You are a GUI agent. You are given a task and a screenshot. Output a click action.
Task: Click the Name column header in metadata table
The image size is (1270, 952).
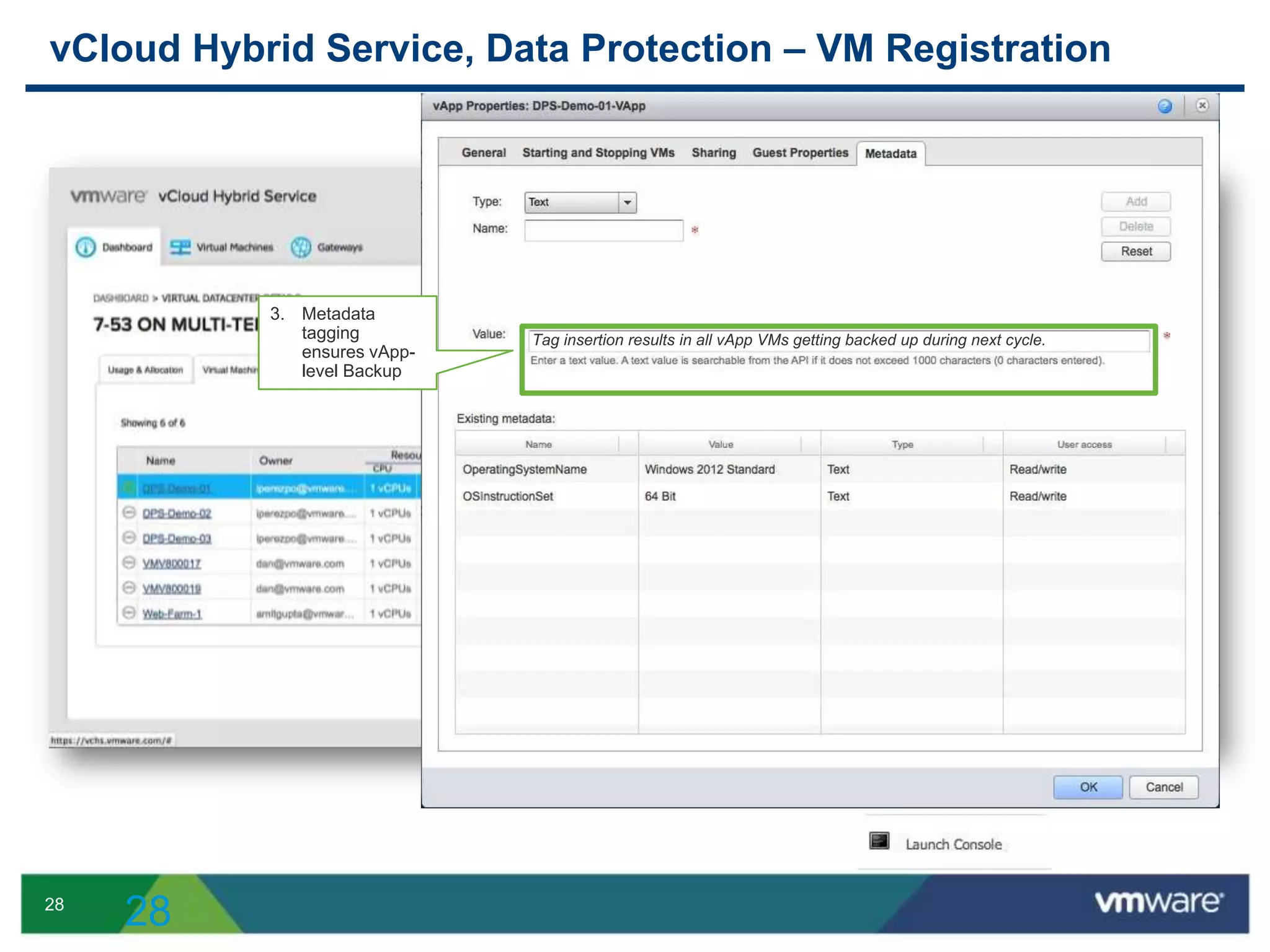click(x=538, y=444)
